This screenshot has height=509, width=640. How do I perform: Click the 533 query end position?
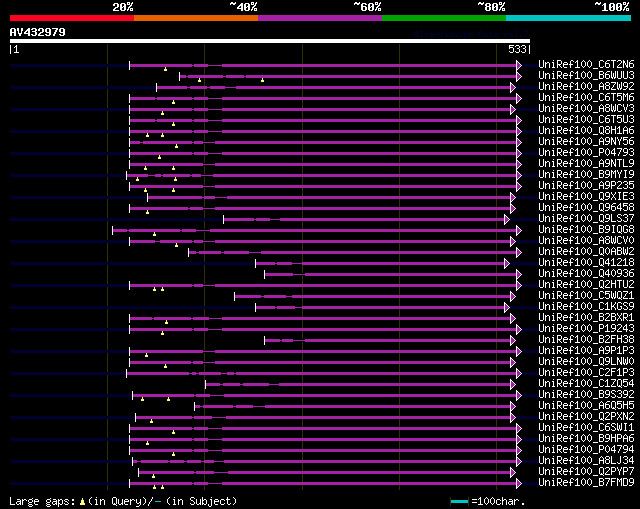[517, 49]
